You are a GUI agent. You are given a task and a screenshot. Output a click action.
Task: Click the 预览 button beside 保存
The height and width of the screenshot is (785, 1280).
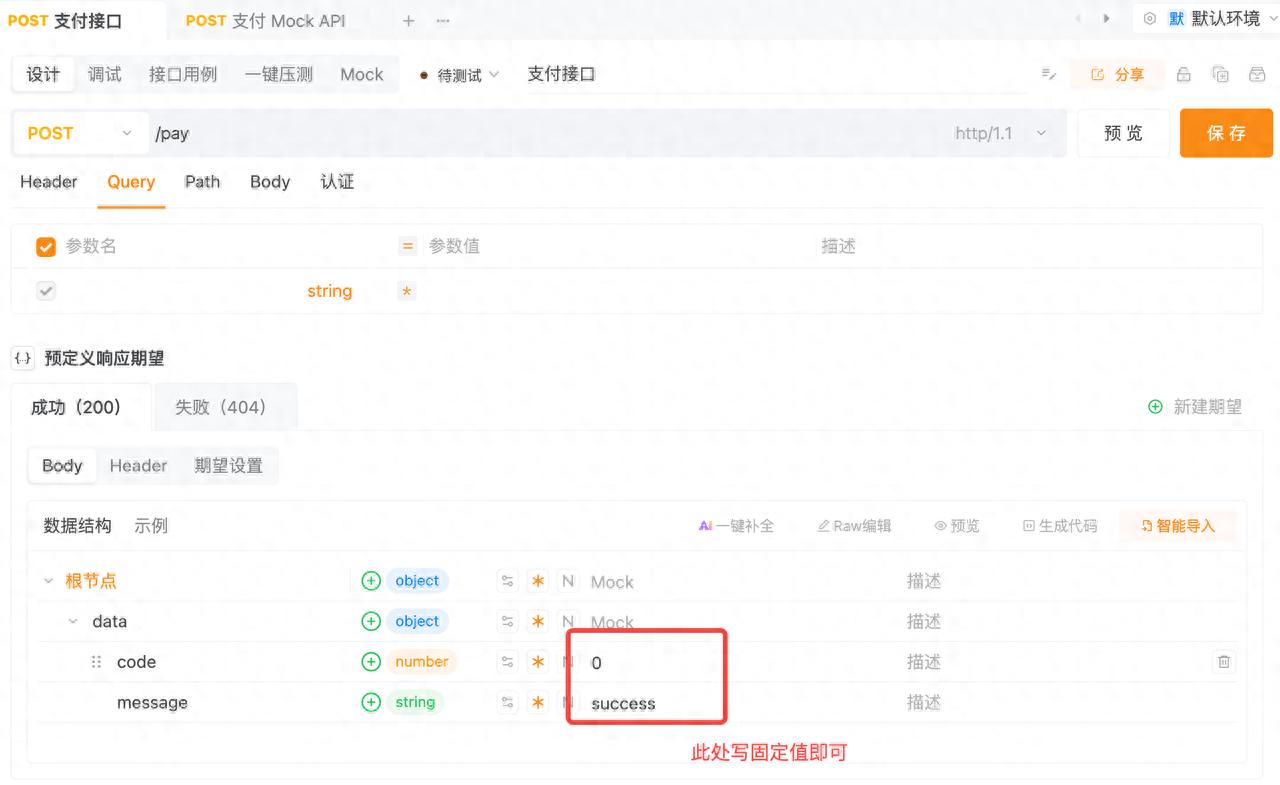[1123, 133]
